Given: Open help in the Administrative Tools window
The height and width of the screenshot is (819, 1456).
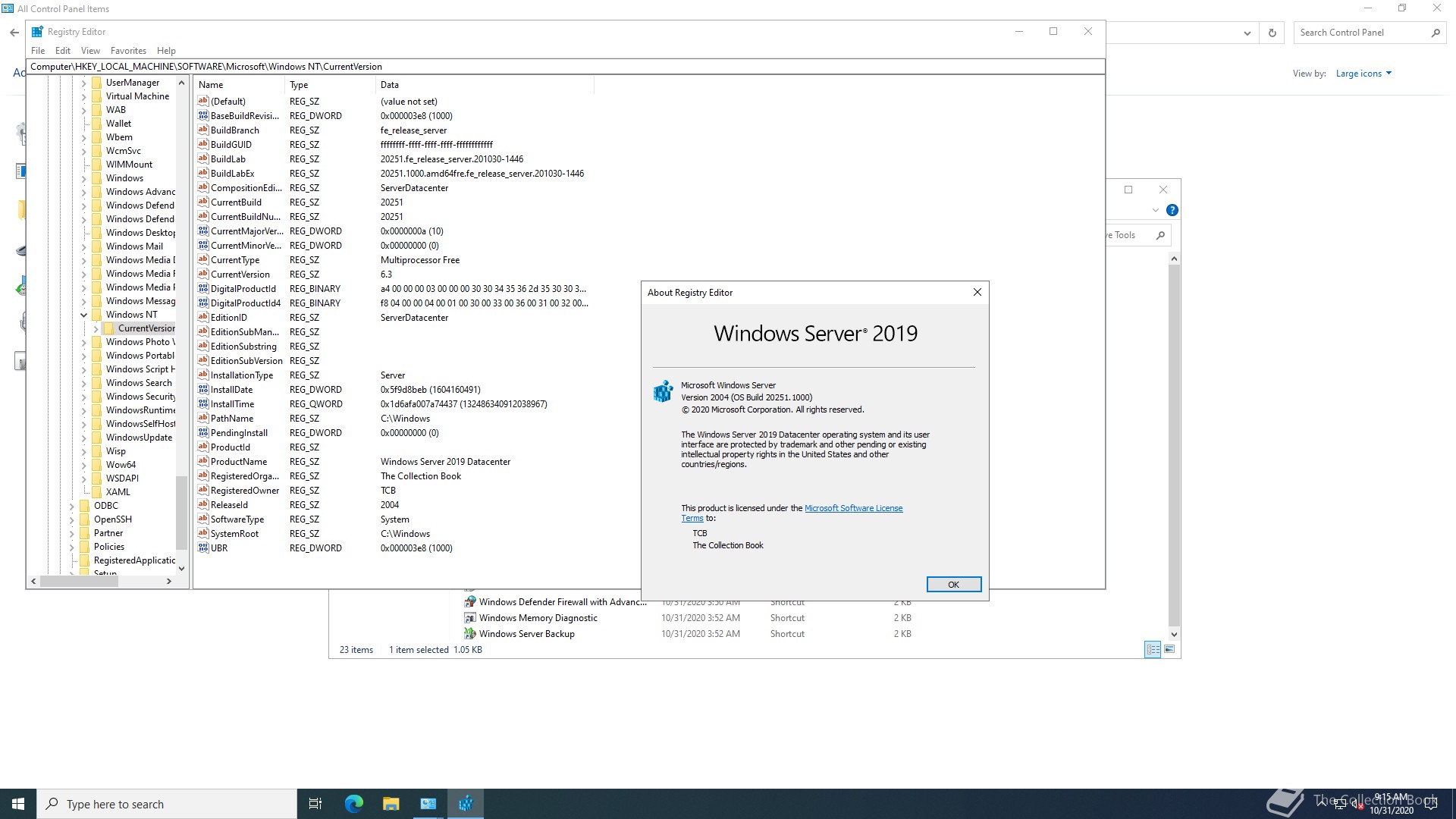Looking at the screenshot, I should pyautogui.click(x=1172, y=210).
